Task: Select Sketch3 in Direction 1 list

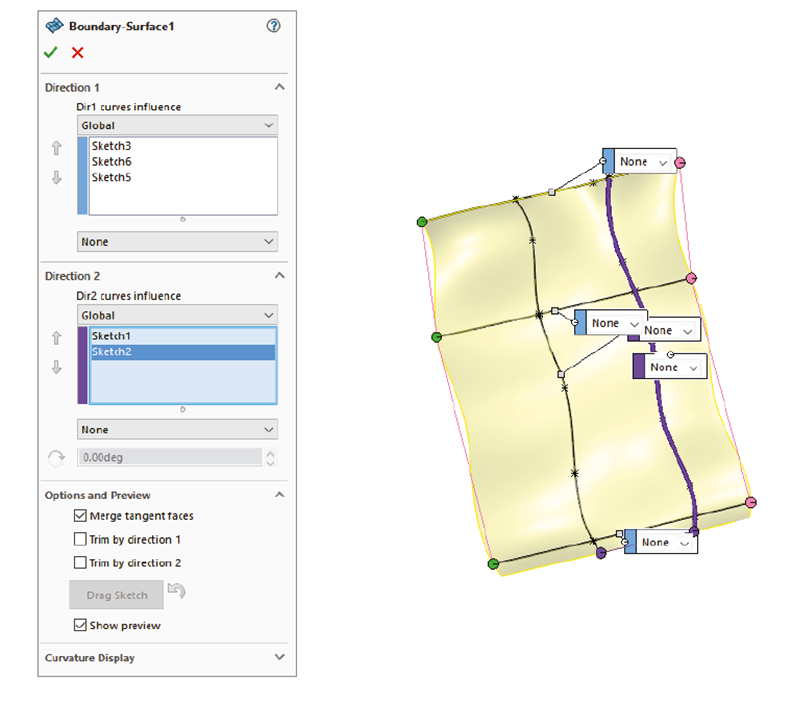Action: [111, 146]
